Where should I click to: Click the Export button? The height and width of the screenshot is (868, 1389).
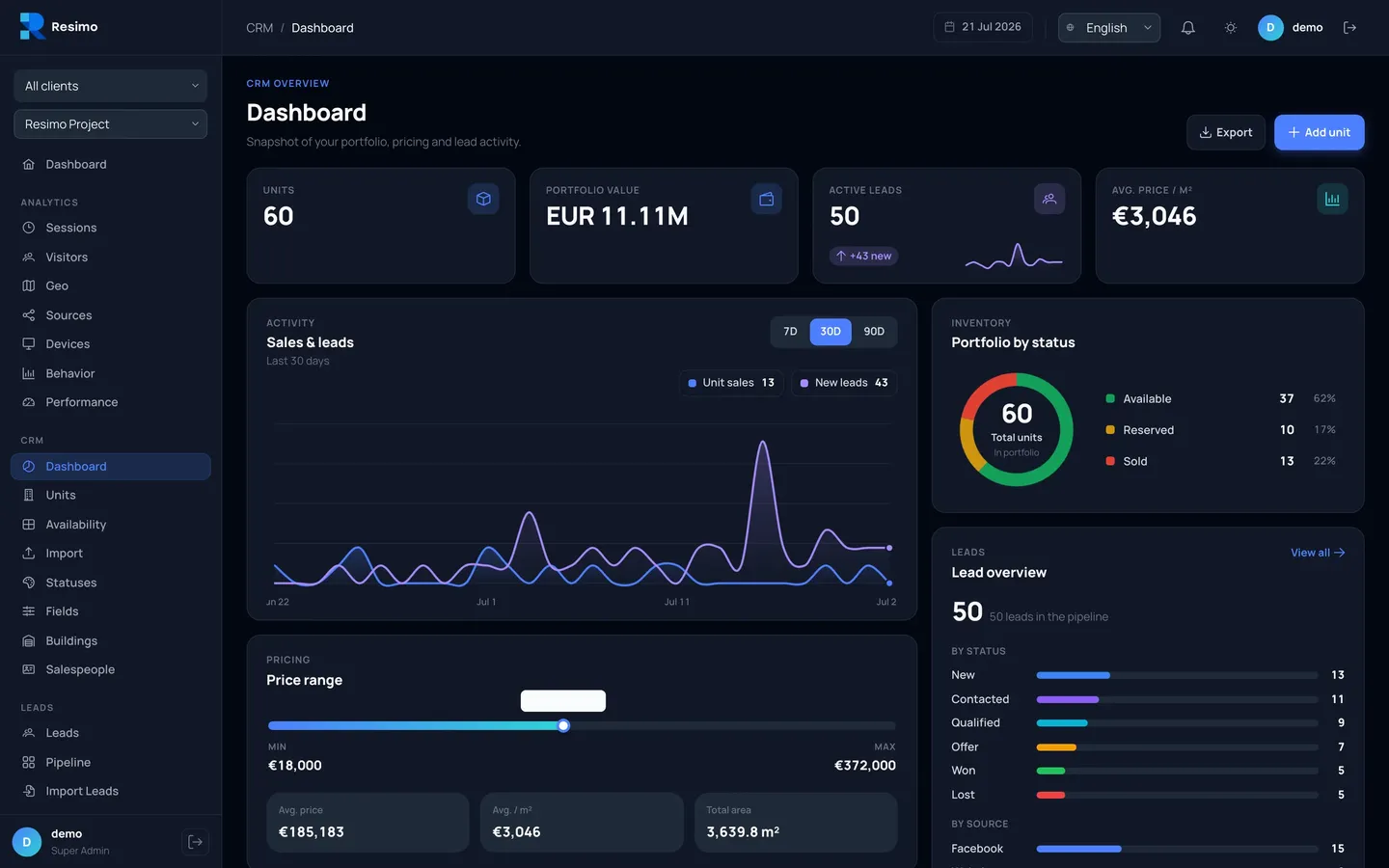(x=1225, y=132)
